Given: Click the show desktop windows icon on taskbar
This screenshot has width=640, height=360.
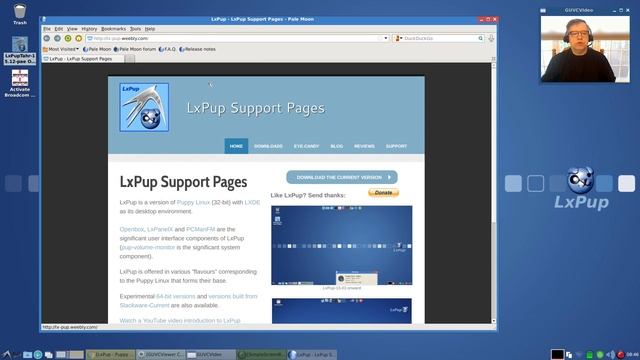Looking at the screenshot, I should pos(49,355).
